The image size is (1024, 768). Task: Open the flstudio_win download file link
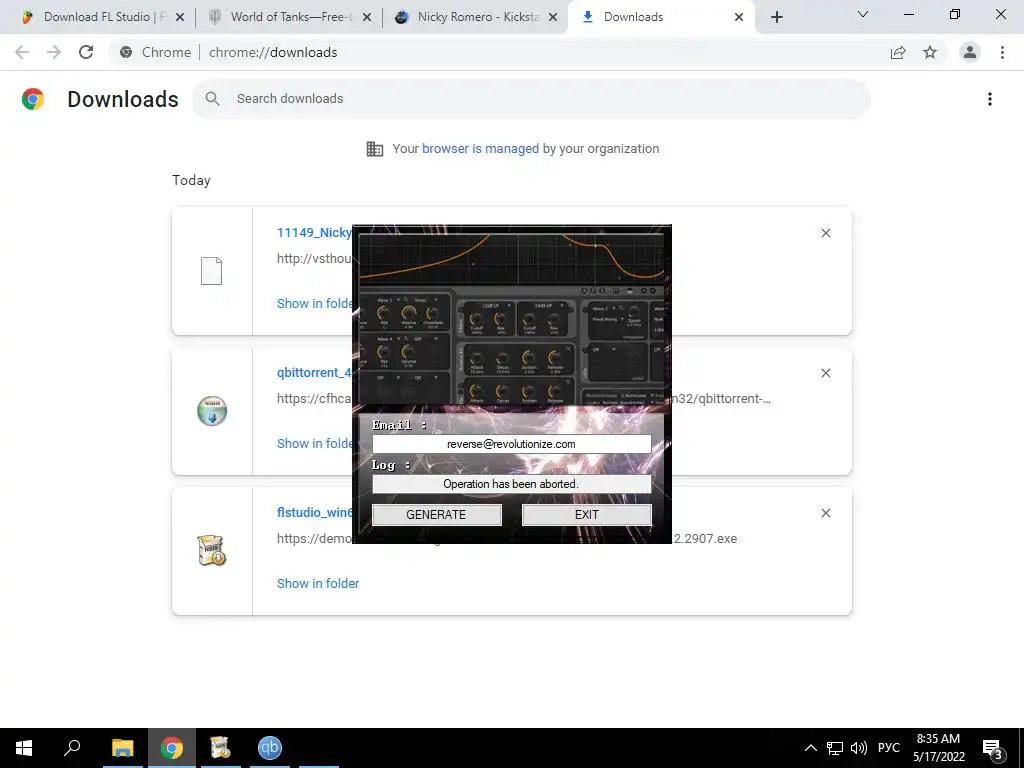point(314,513)
